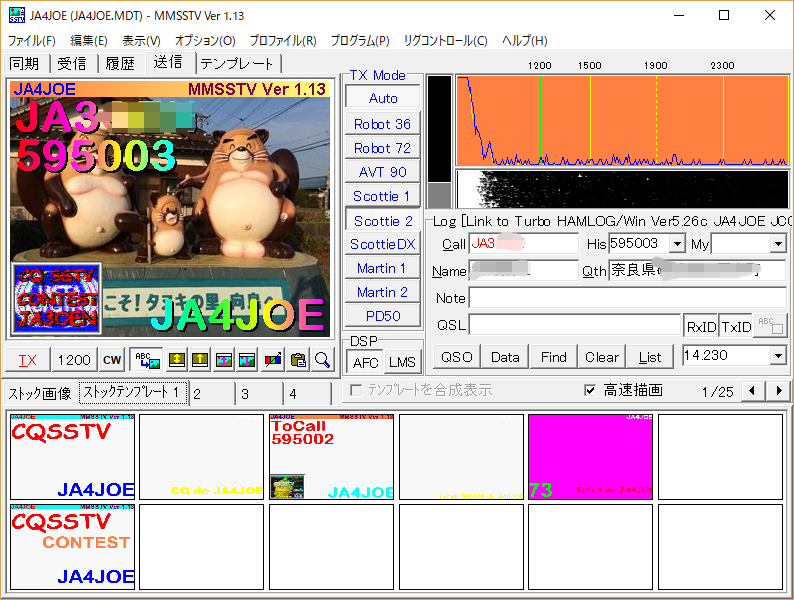Open the 表示(V) menu
Viewport: 794px width, 600px height.
pos(141,41)
